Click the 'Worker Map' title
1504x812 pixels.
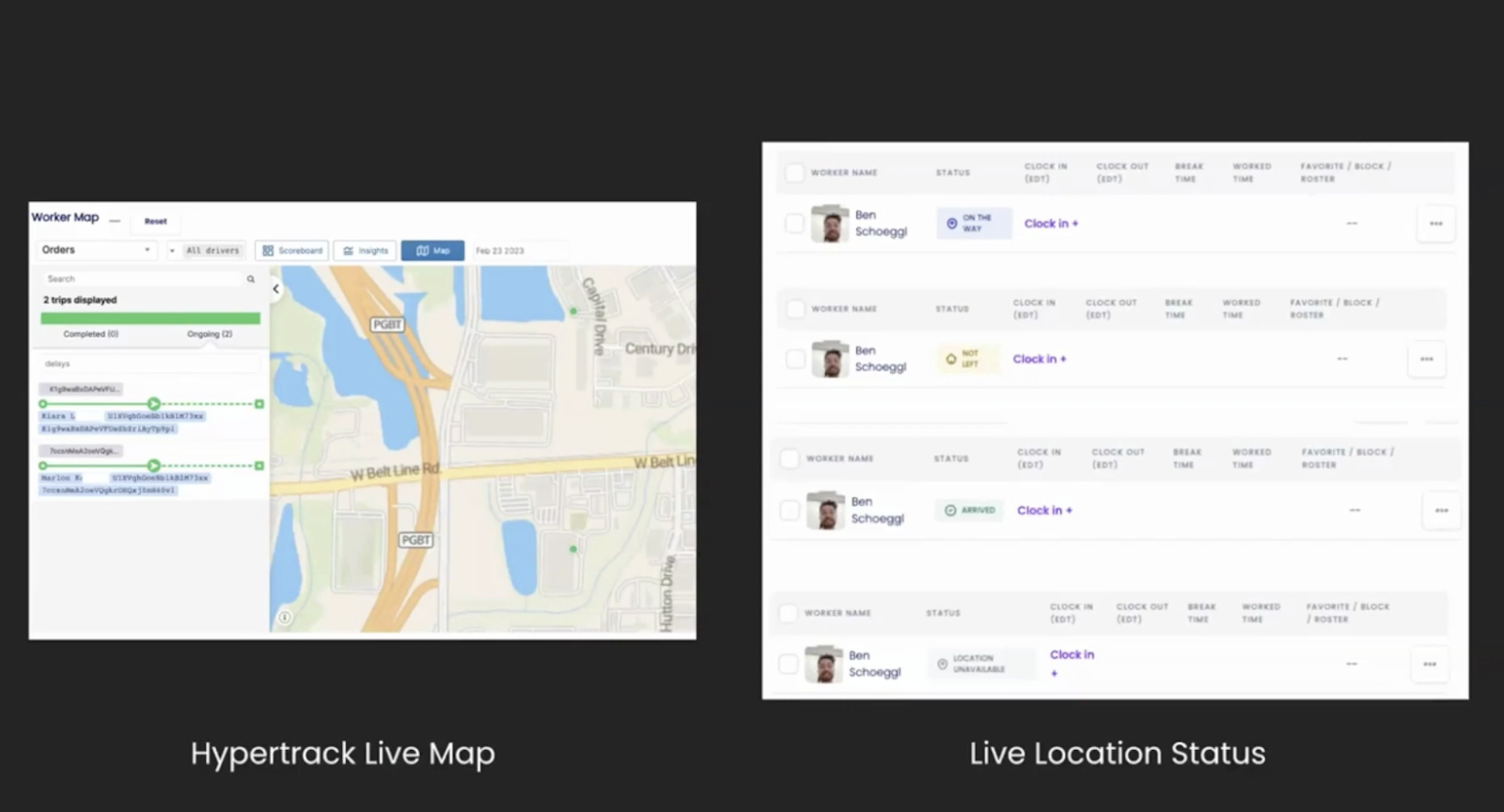pos(65,217)
